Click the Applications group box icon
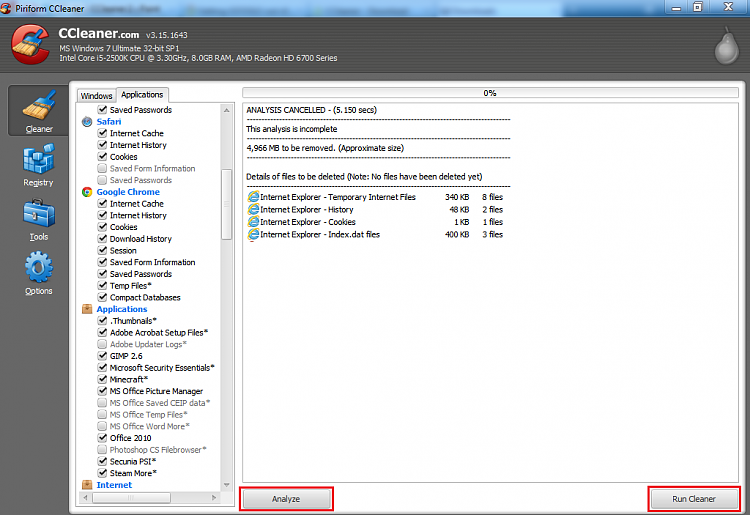 point(87,309)
